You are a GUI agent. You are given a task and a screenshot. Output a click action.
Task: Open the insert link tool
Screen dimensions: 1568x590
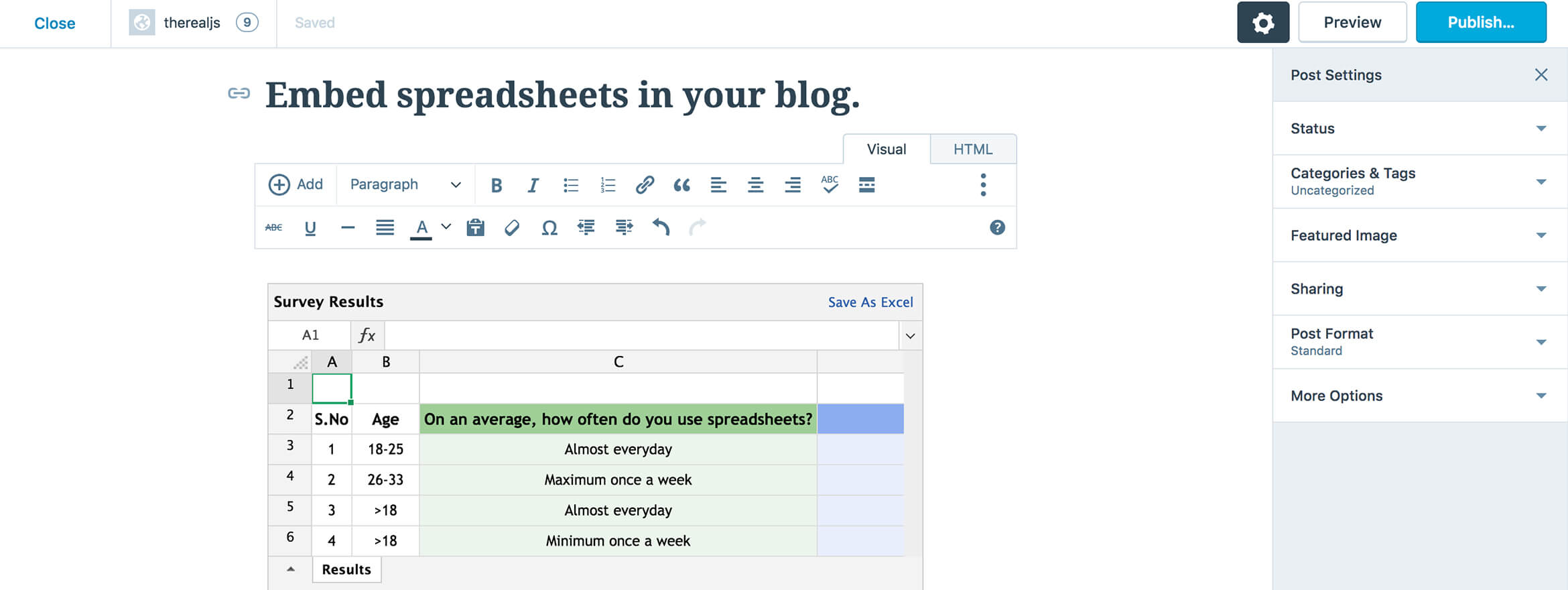pos(645,184)
